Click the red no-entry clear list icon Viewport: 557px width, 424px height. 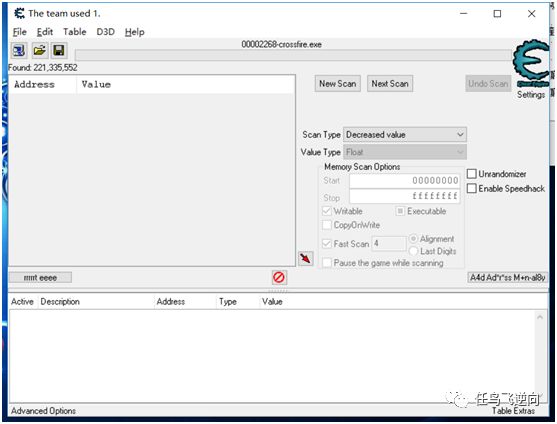click(279, 277)
